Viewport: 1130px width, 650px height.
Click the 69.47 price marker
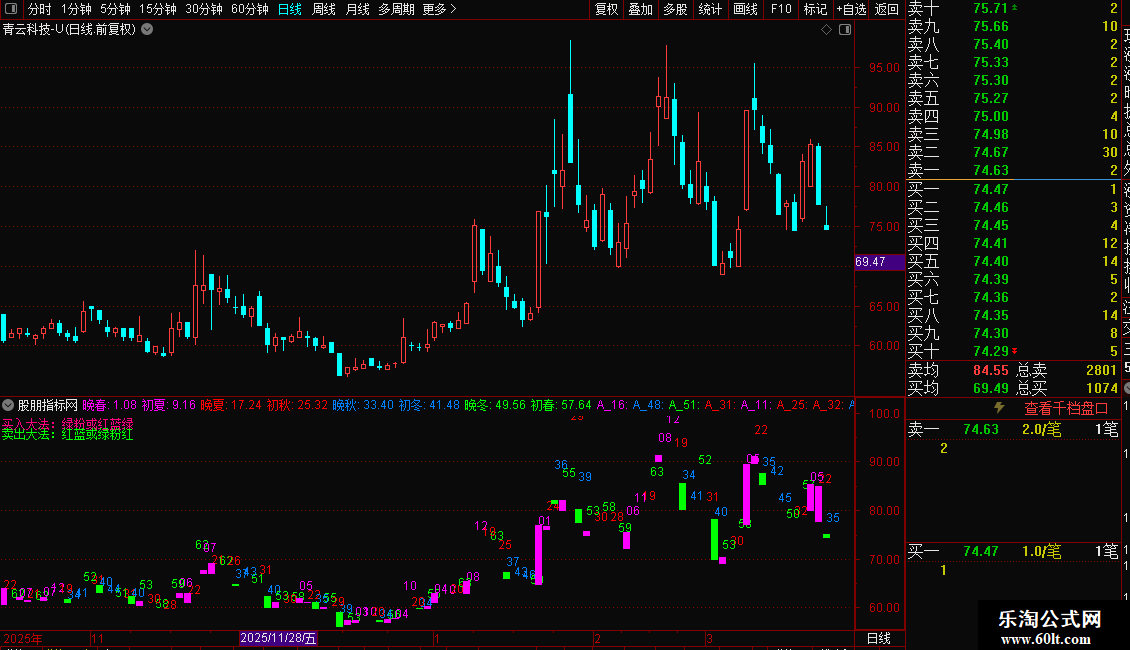click(879, 262)
